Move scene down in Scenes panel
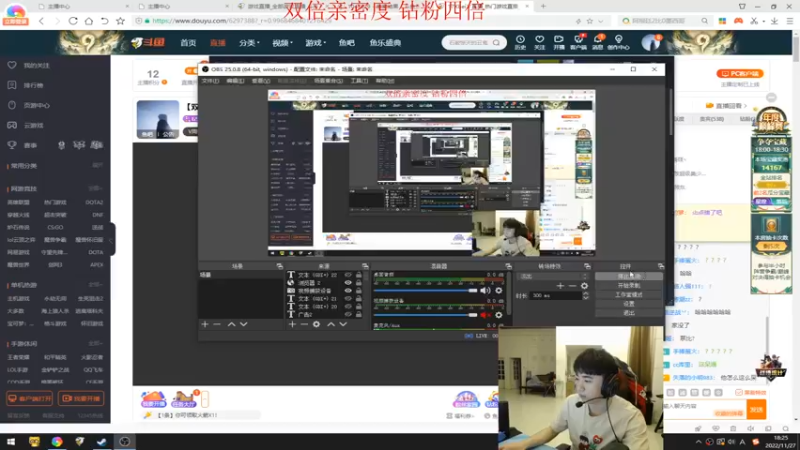Image resolution: width=800 pixels, height=450 pixels. coord(243,324)
